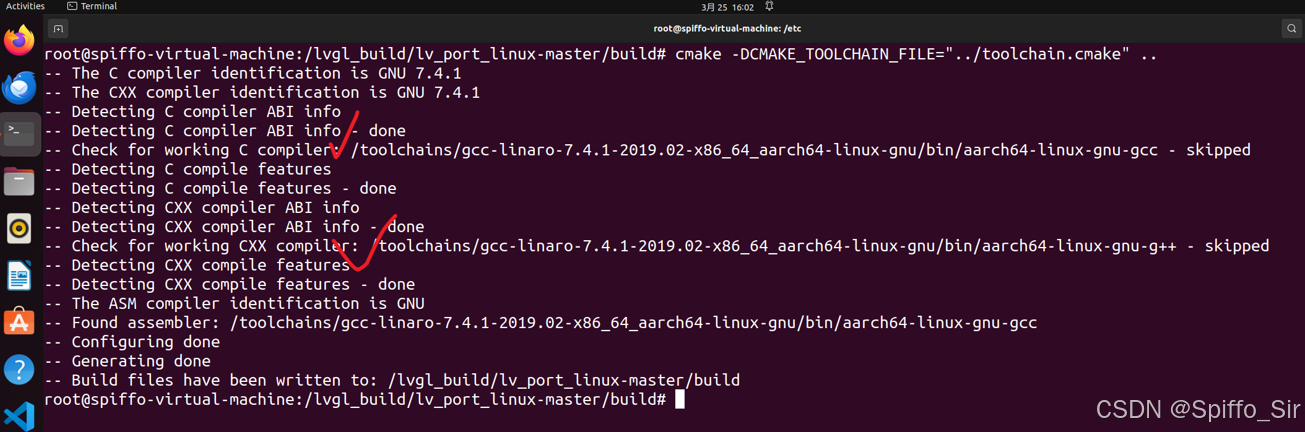The height and width of the screenshot is (432, 1305).
Task: Open the Activities overview
Action: click(x=25, y=6)
